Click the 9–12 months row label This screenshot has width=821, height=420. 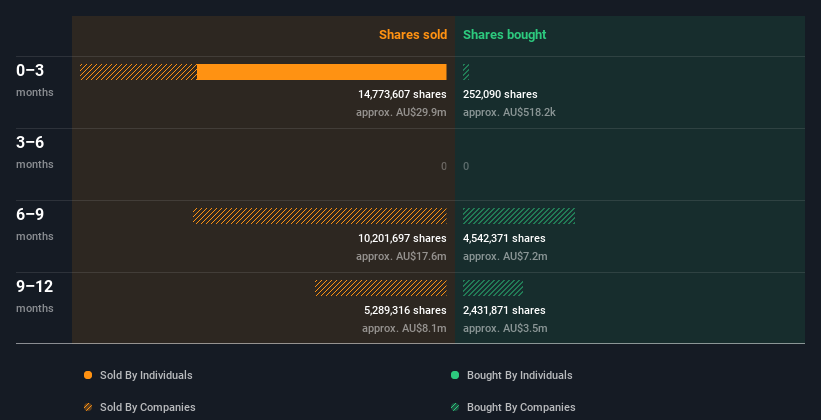[35, 296]
